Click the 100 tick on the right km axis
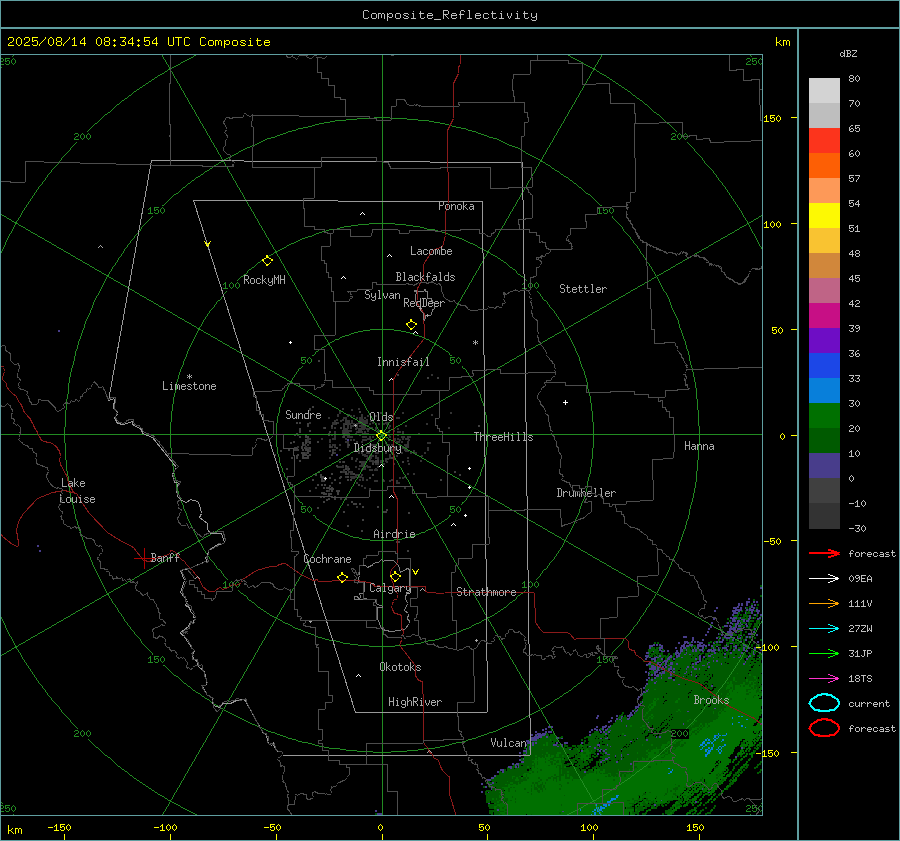 point(772,224)
